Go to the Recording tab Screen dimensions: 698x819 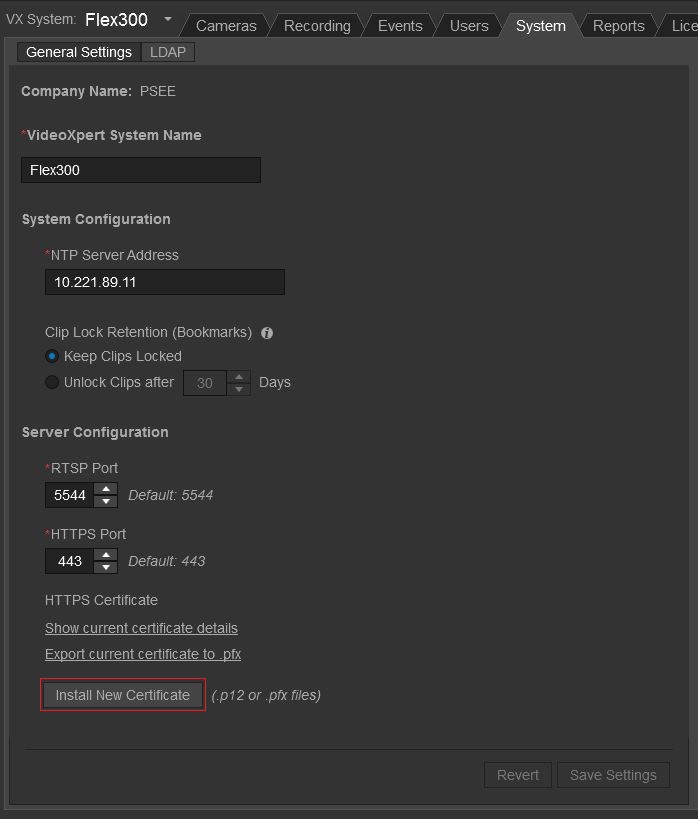click(x=317, y=26)
